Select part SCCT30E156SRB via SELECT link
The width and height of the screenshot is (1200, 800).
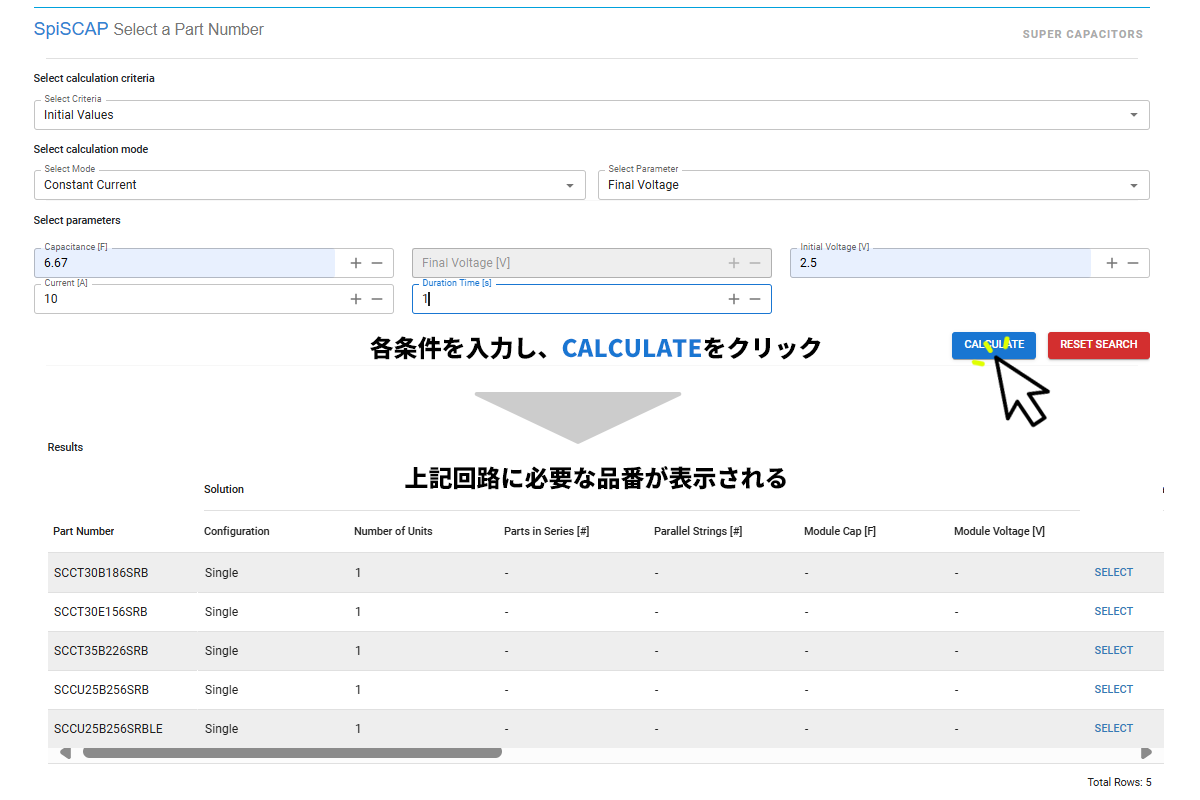[x=1113, y=611]
